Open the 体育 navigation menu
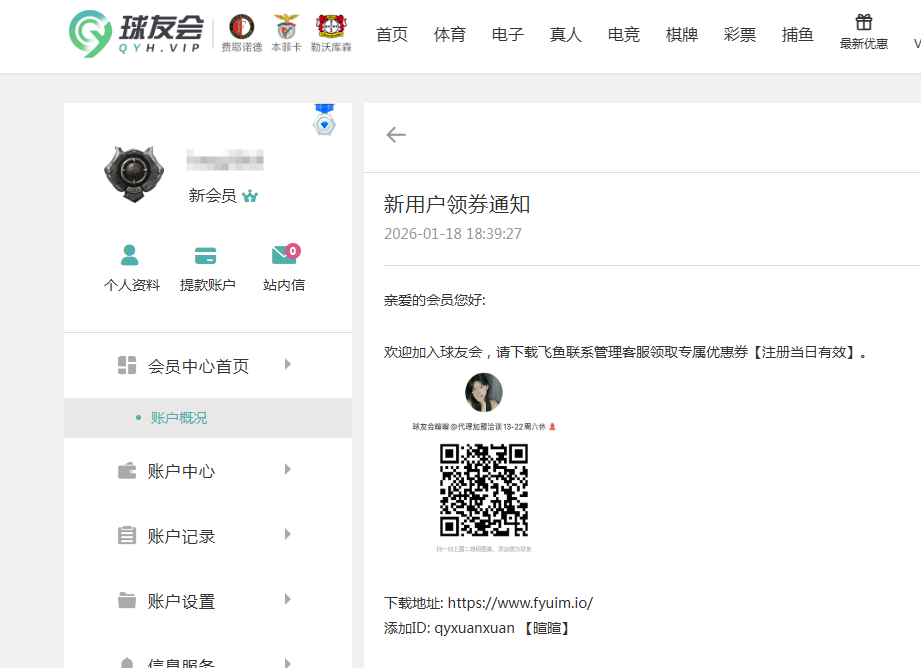The height and width of the screenshot is (668, 921). click(x=450, y=33)
